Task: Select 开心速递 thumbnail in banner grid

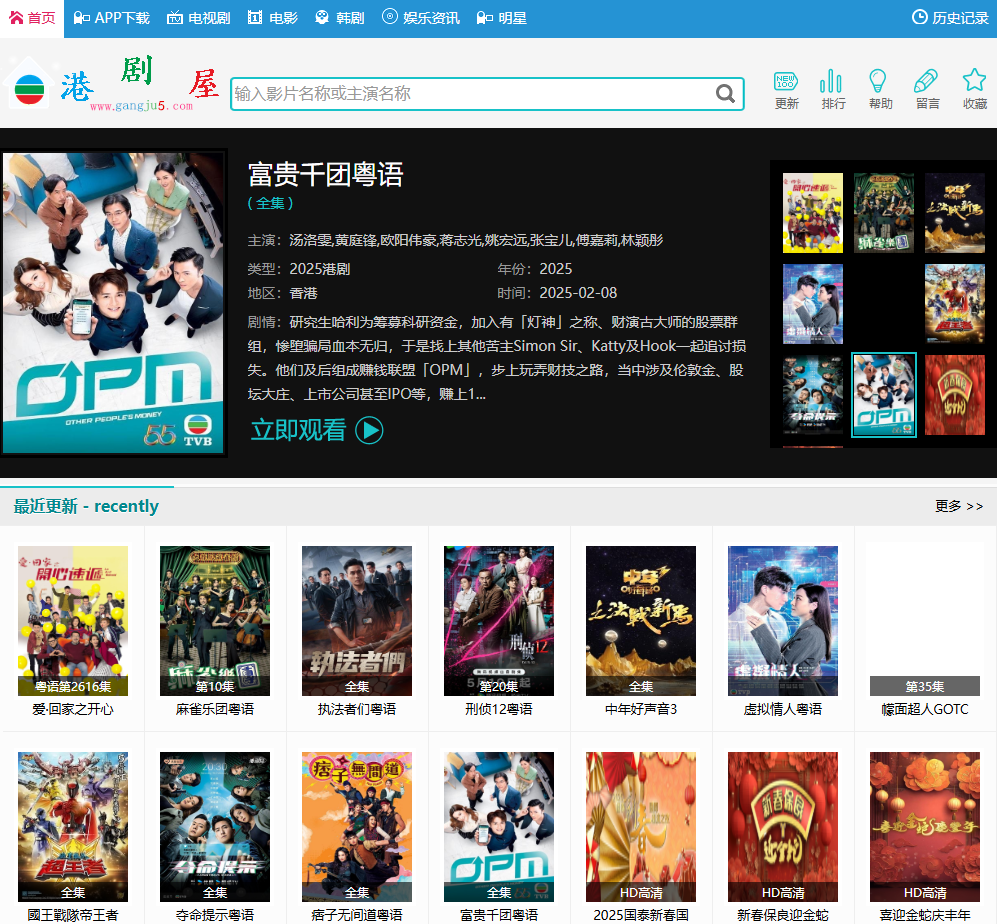Action: click(x=813, y=213)
